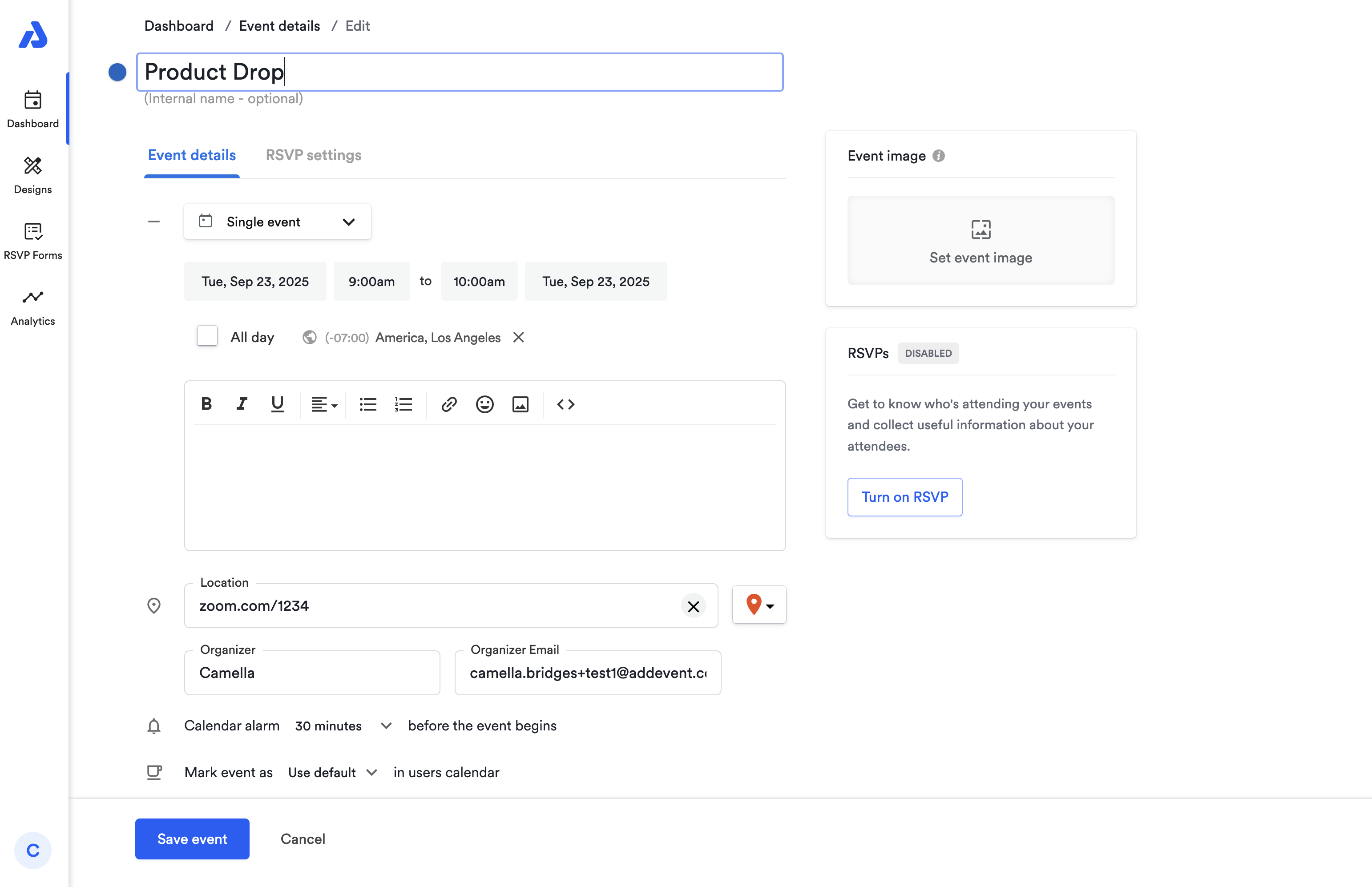Clear the Location field text

coord(693,606)
